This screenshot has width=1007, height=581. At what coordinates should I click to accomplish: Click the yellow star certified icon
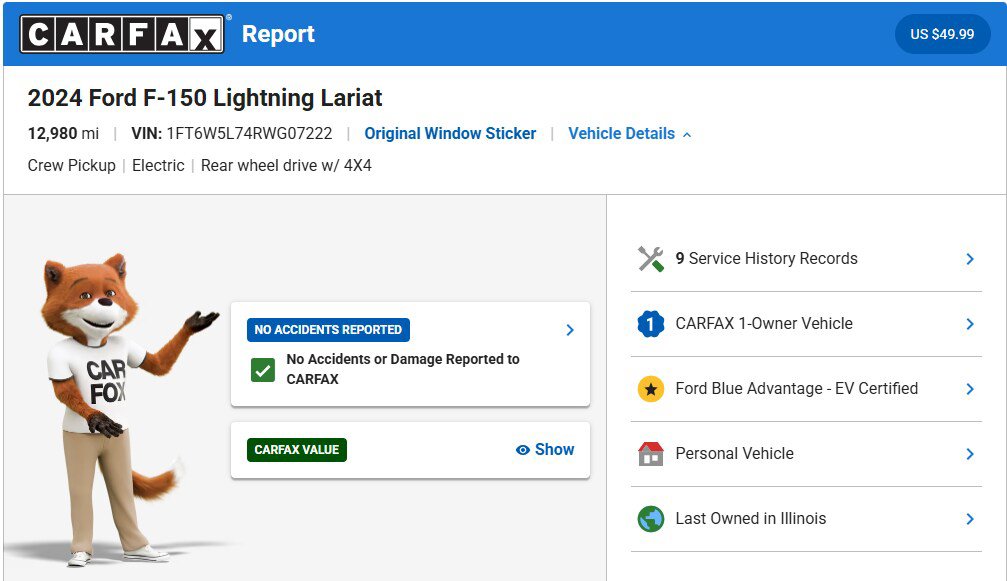point(651,388)
